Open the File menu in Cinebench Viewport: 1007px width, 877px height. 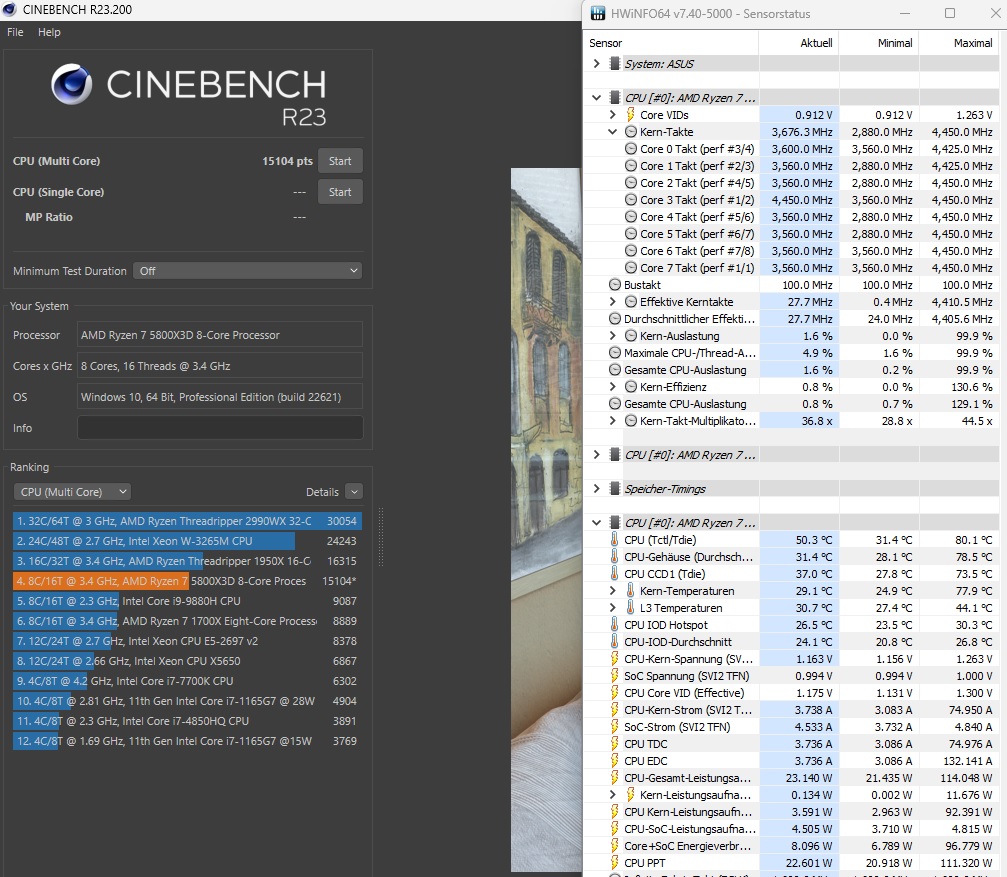(x=15, y=32)
